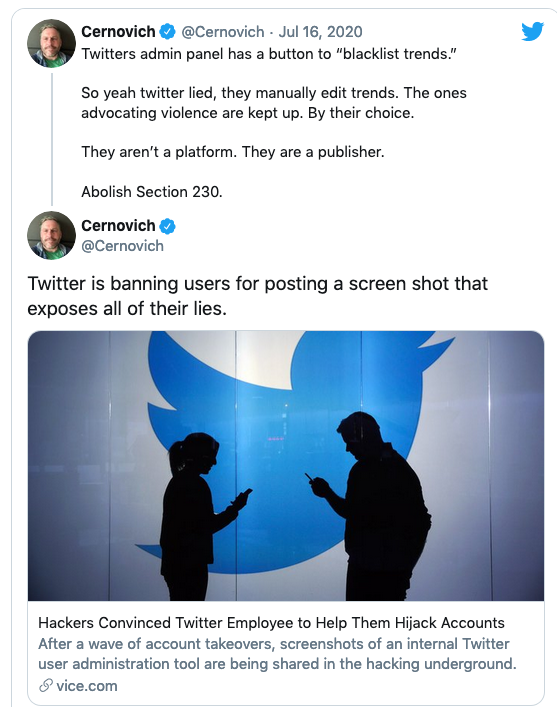
Task: Open Cernovich's avatar in the parent tweet
Action: [x=51, y=43]
